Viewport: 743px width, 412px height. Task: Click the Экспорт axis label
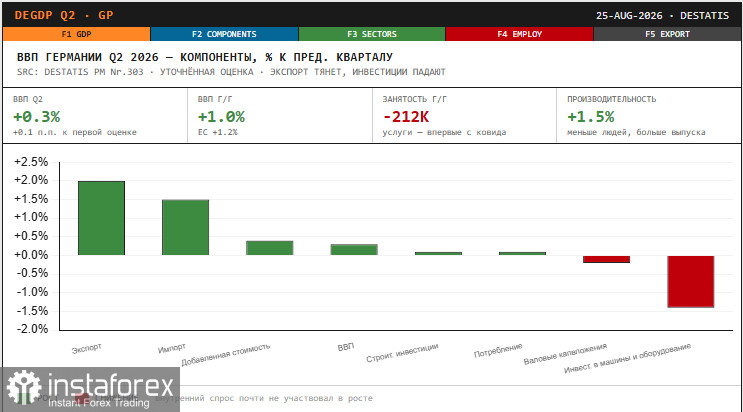point(87,348)
